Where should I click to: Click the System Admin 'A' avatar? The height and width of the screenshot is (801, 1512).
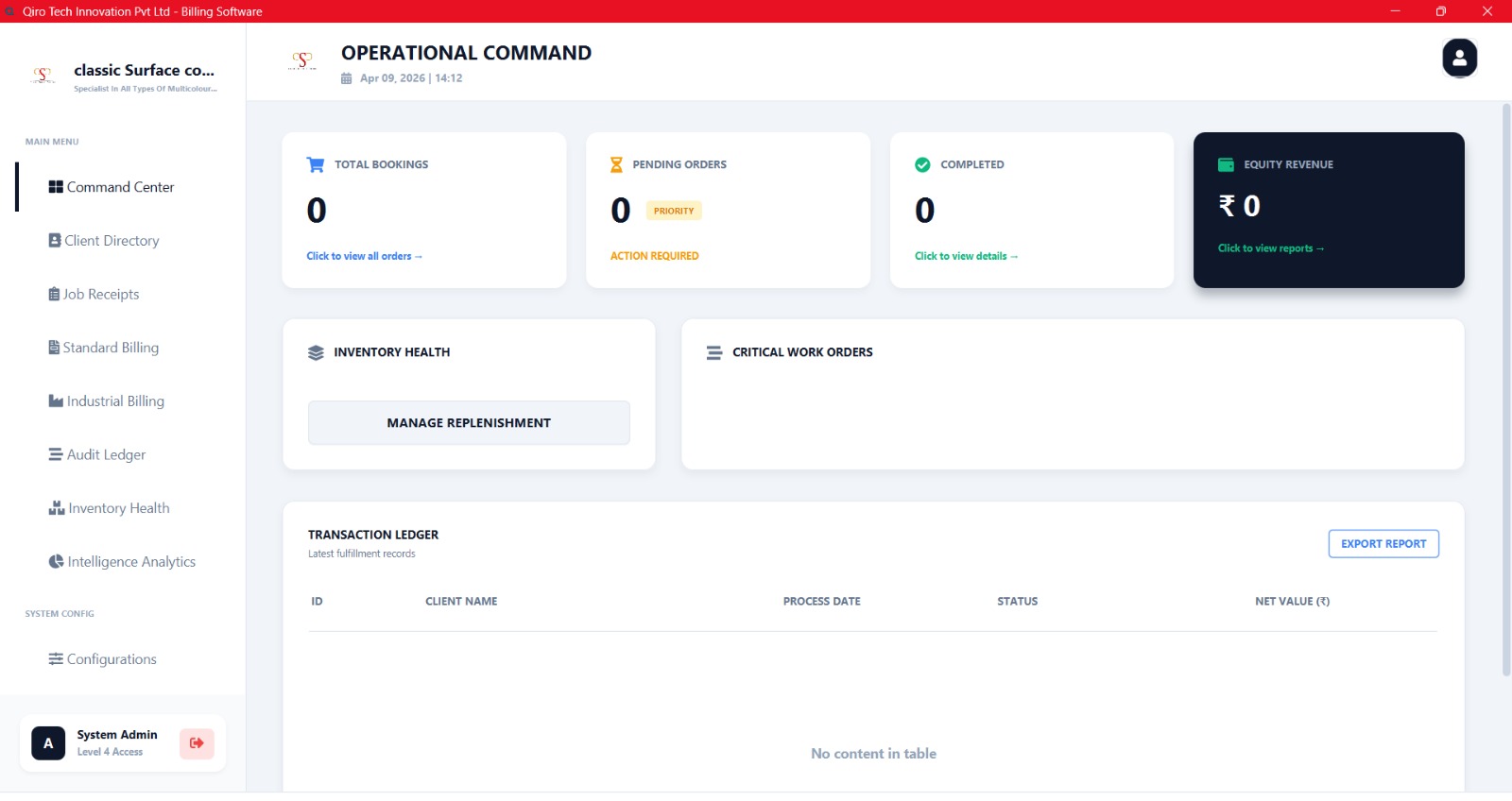48,743
